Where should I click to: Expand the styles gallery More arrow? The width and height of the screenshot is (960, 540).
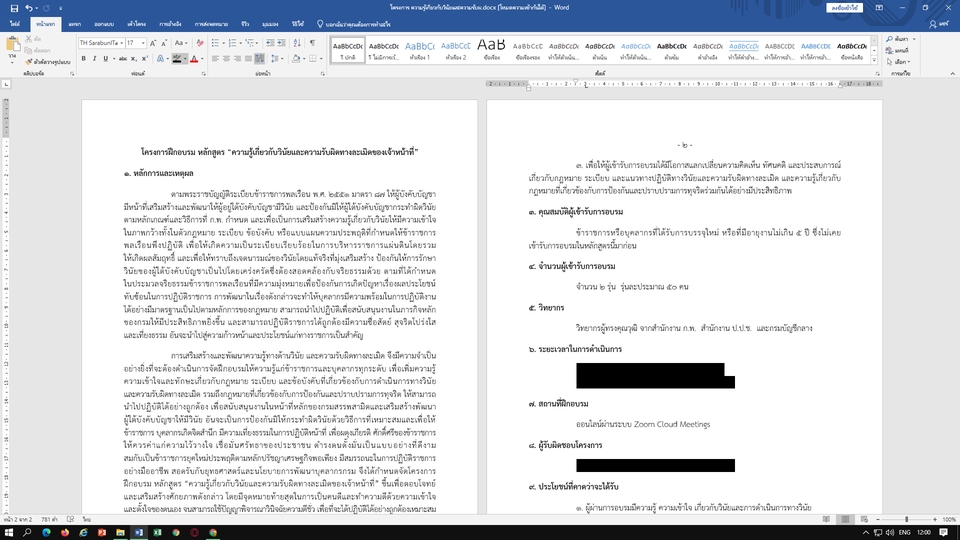click(874, 60)
